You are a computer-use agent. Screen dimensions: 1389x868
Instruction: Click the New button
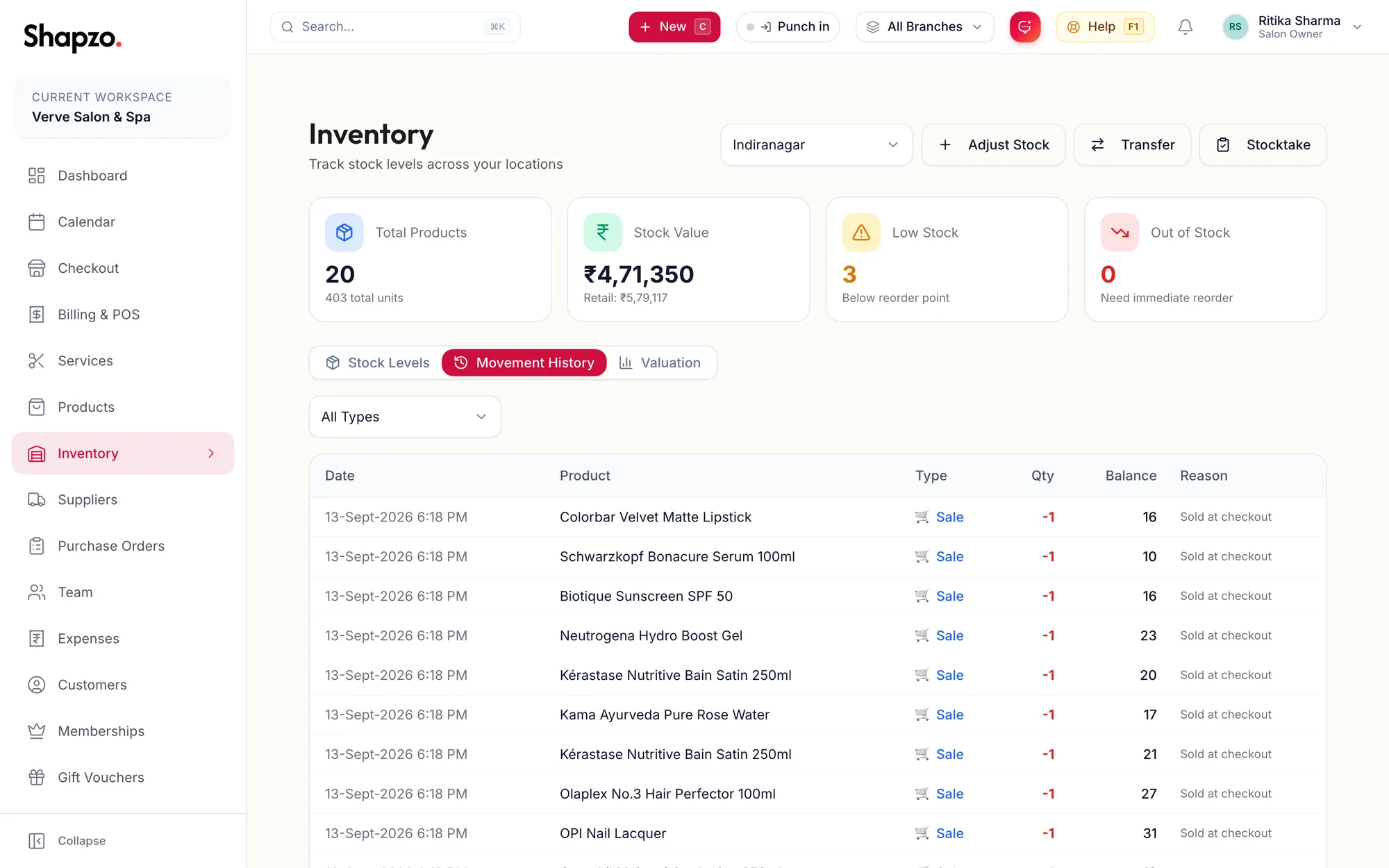[x=674, y=27]
